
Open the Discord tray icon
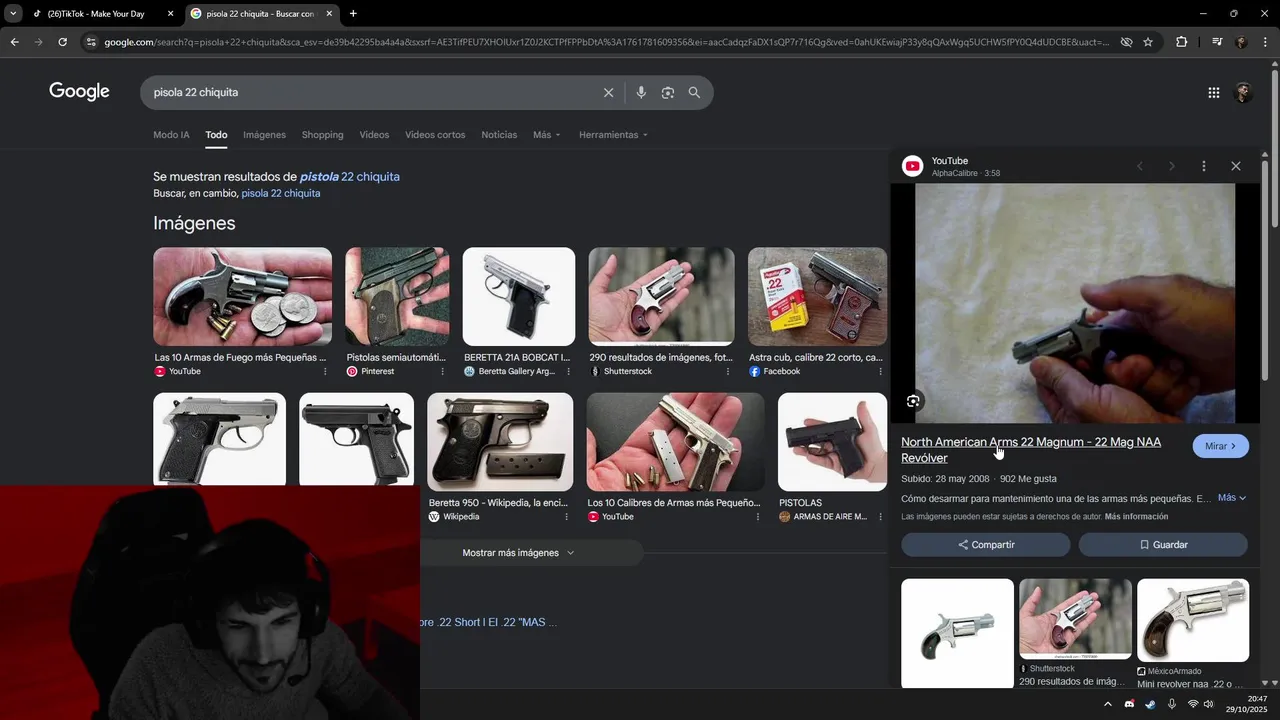[x=1129, y=704]
